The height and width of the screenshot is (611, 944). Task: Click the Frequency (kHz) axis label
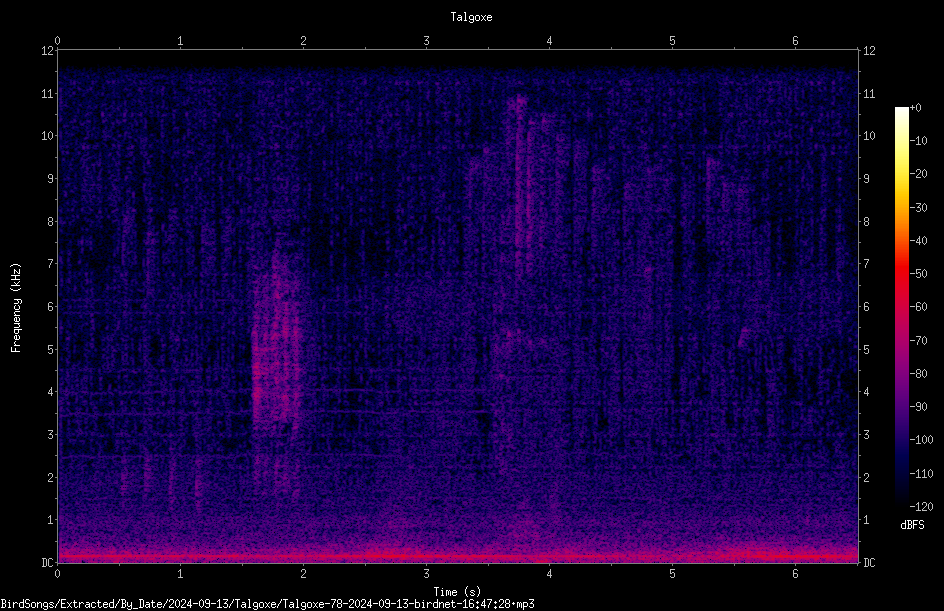(16, 308)
